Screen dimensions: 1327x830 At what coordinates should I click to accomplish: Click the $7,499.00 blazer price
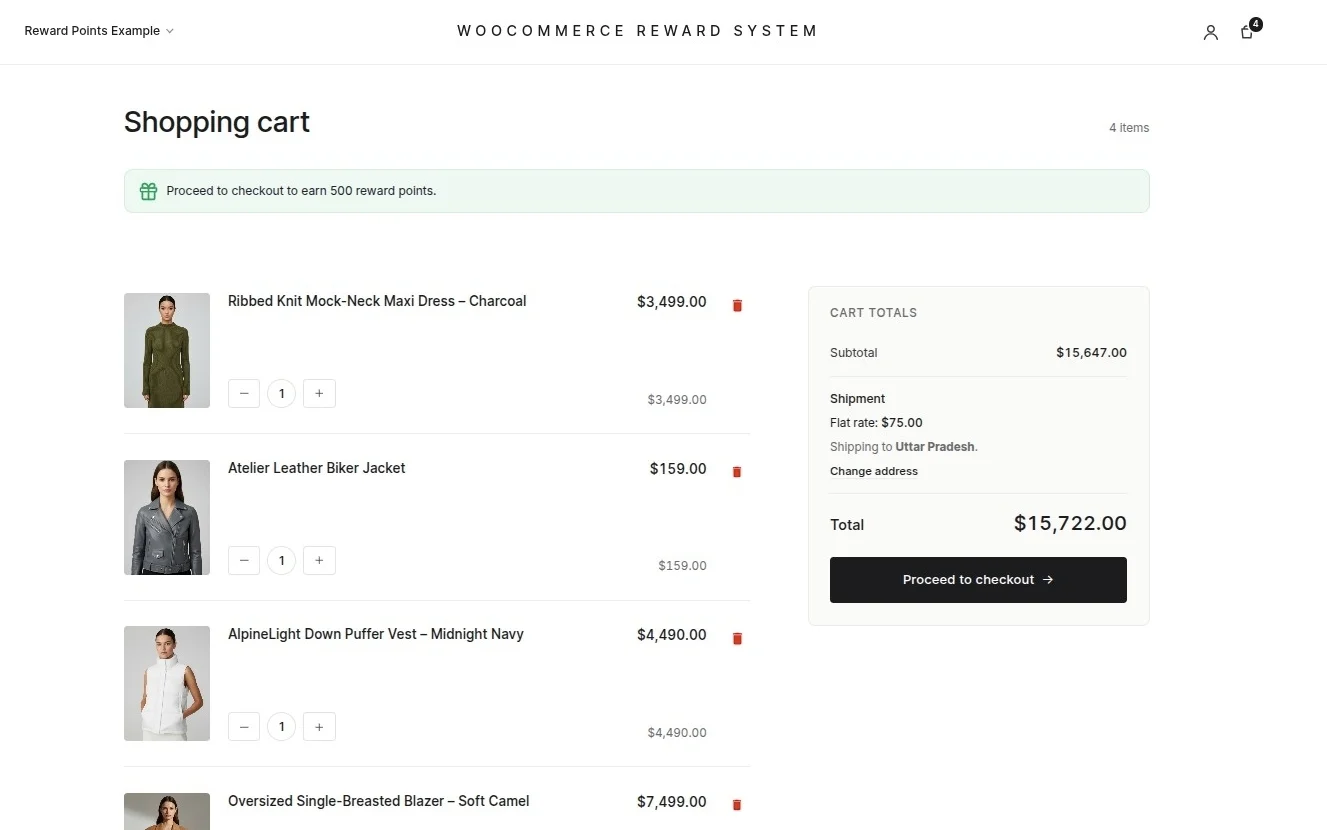tap(672, 802)
